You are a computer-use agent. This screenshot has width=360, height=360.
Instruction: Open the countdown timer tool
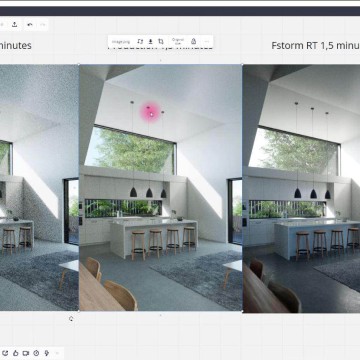[36, 353]
